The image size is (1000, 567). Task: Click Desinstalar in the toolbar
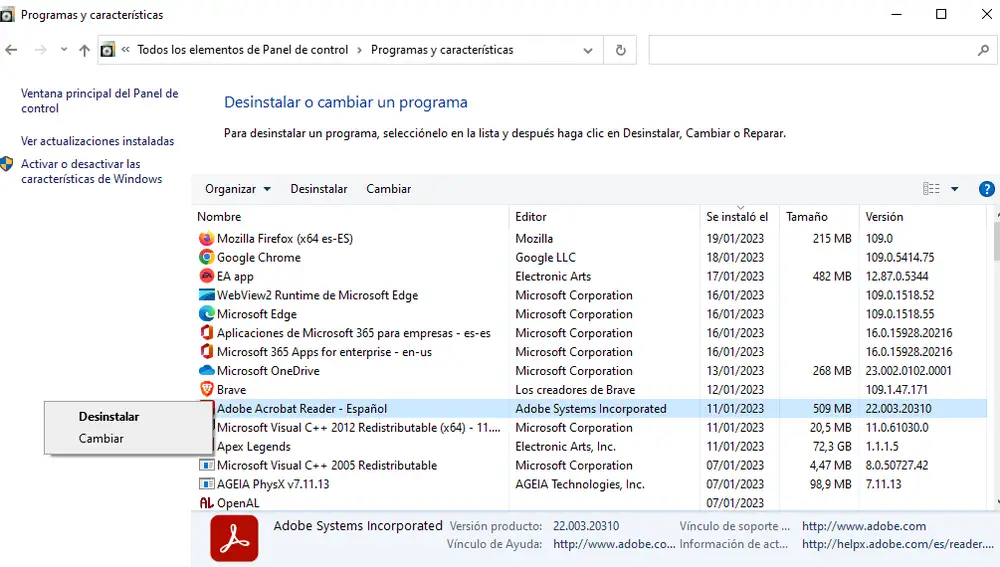tap(319, 189)
